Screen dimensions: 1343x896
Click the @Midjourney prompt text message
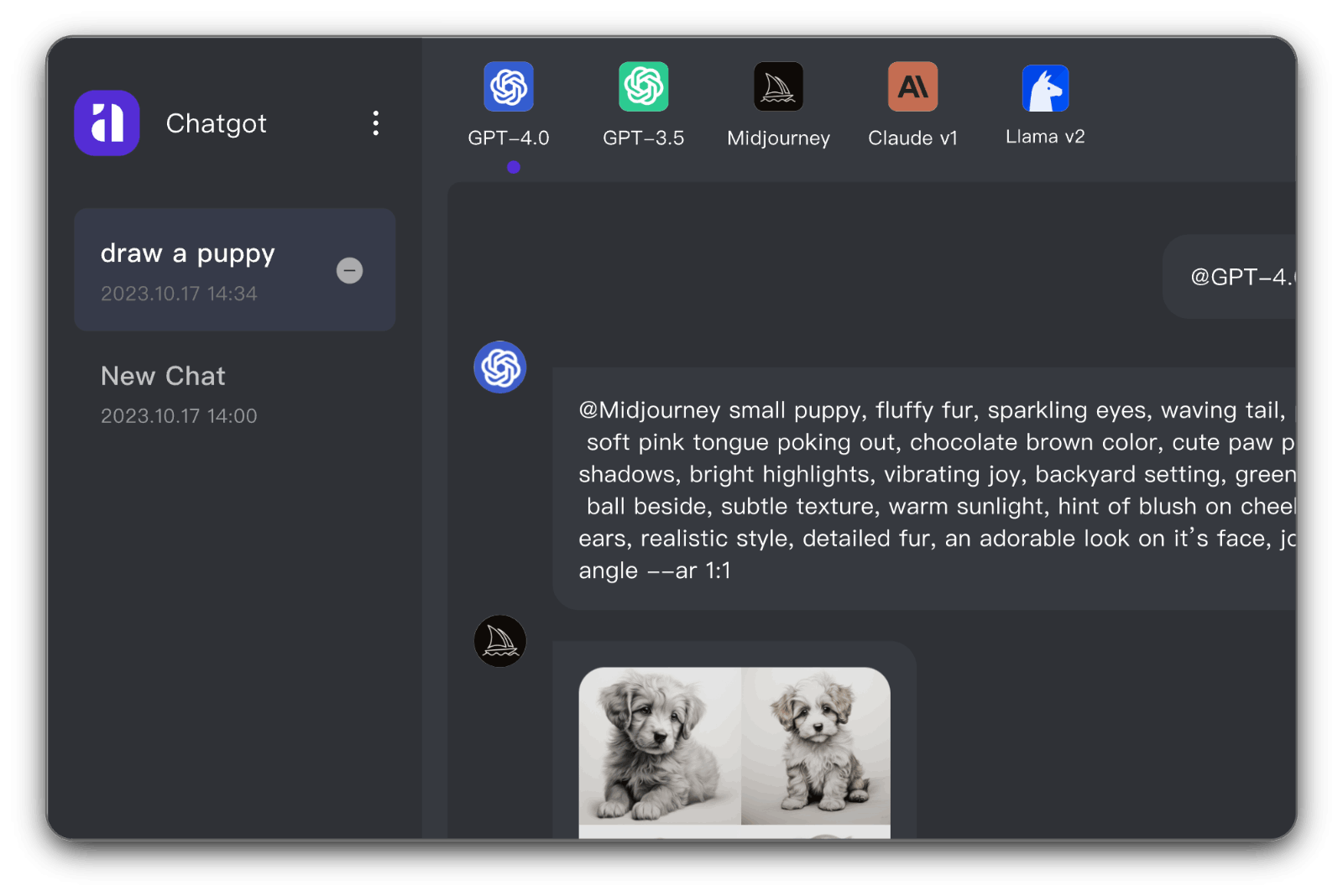(923, 489)
